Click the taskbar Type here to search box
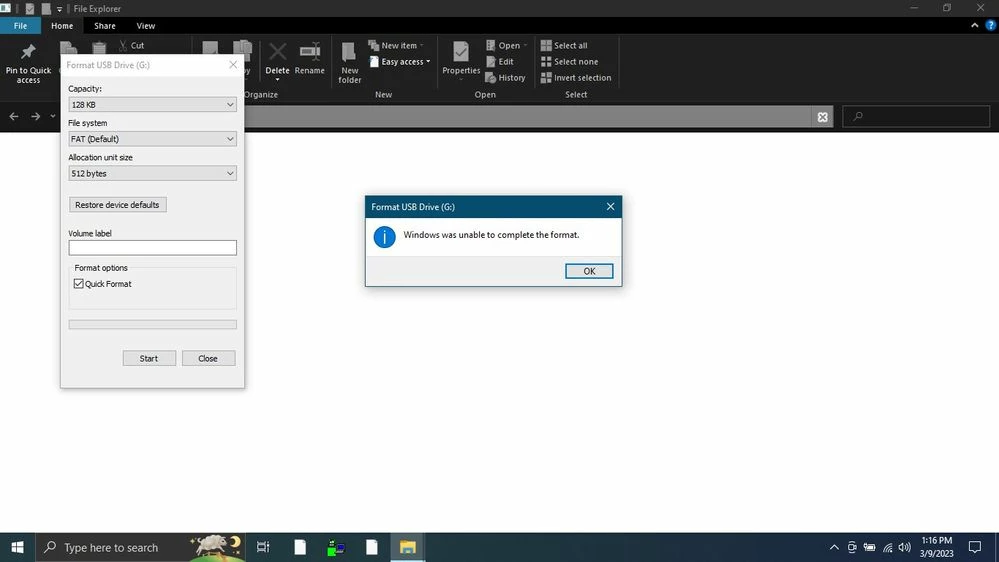Image resolution: width=999 pixels, height=562 pixels. coord(141,547)
